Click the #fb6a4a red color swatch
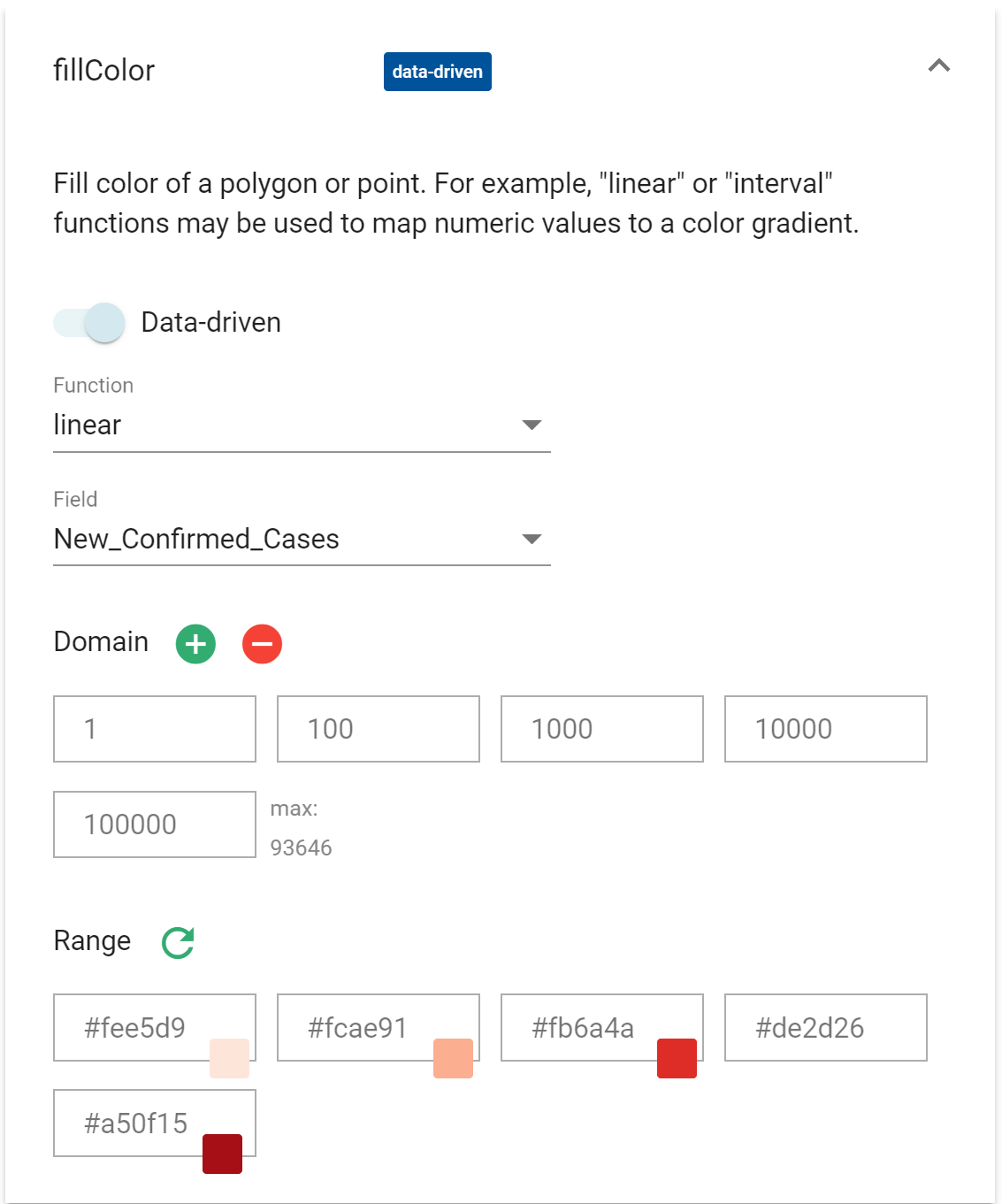The height and width of the screenshot is (1204, 1002). click(x=677, y=1058)
